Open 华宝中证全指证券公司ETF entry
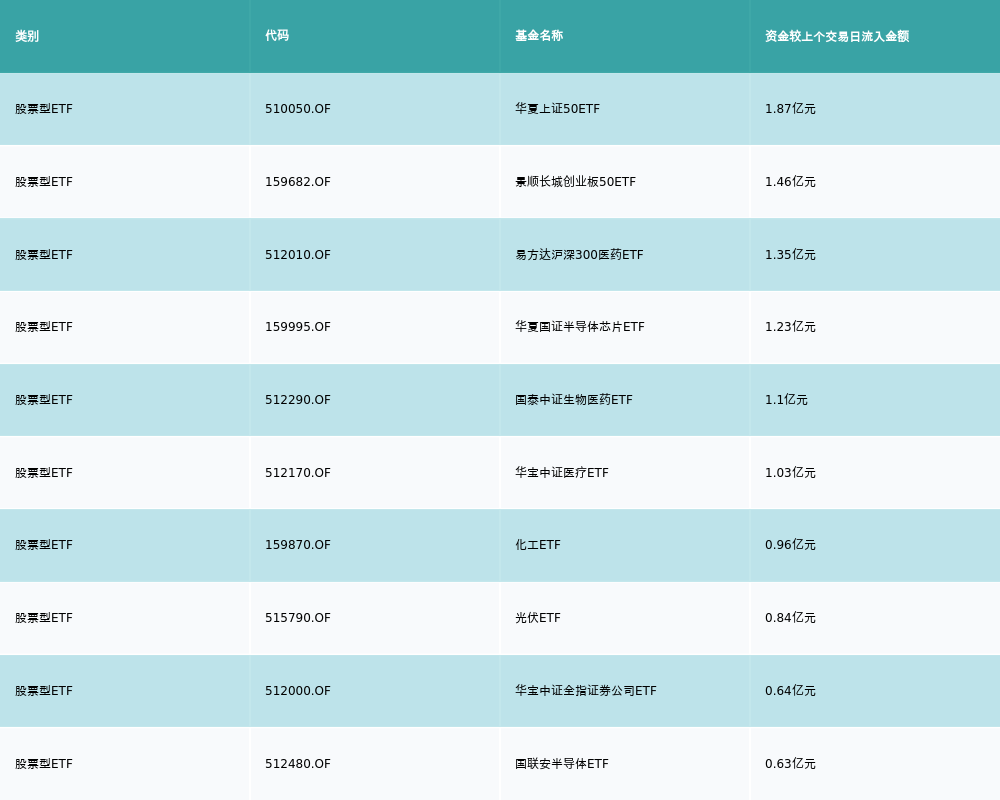The image size is (1000, 800). (x=586, y=691)
